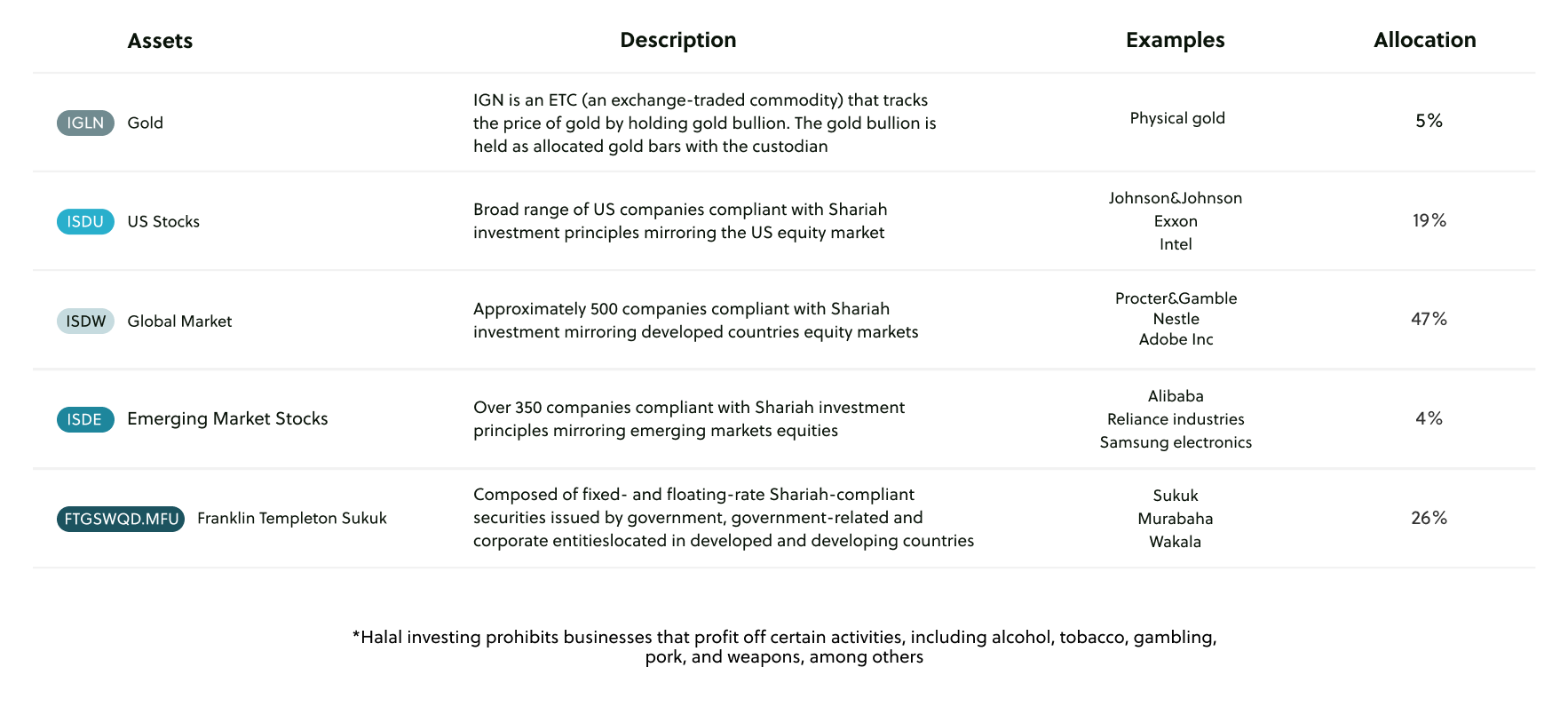The image size is (1568, 715).
Task: Click the Samsung electronics example
Action: pos(1176,442)
